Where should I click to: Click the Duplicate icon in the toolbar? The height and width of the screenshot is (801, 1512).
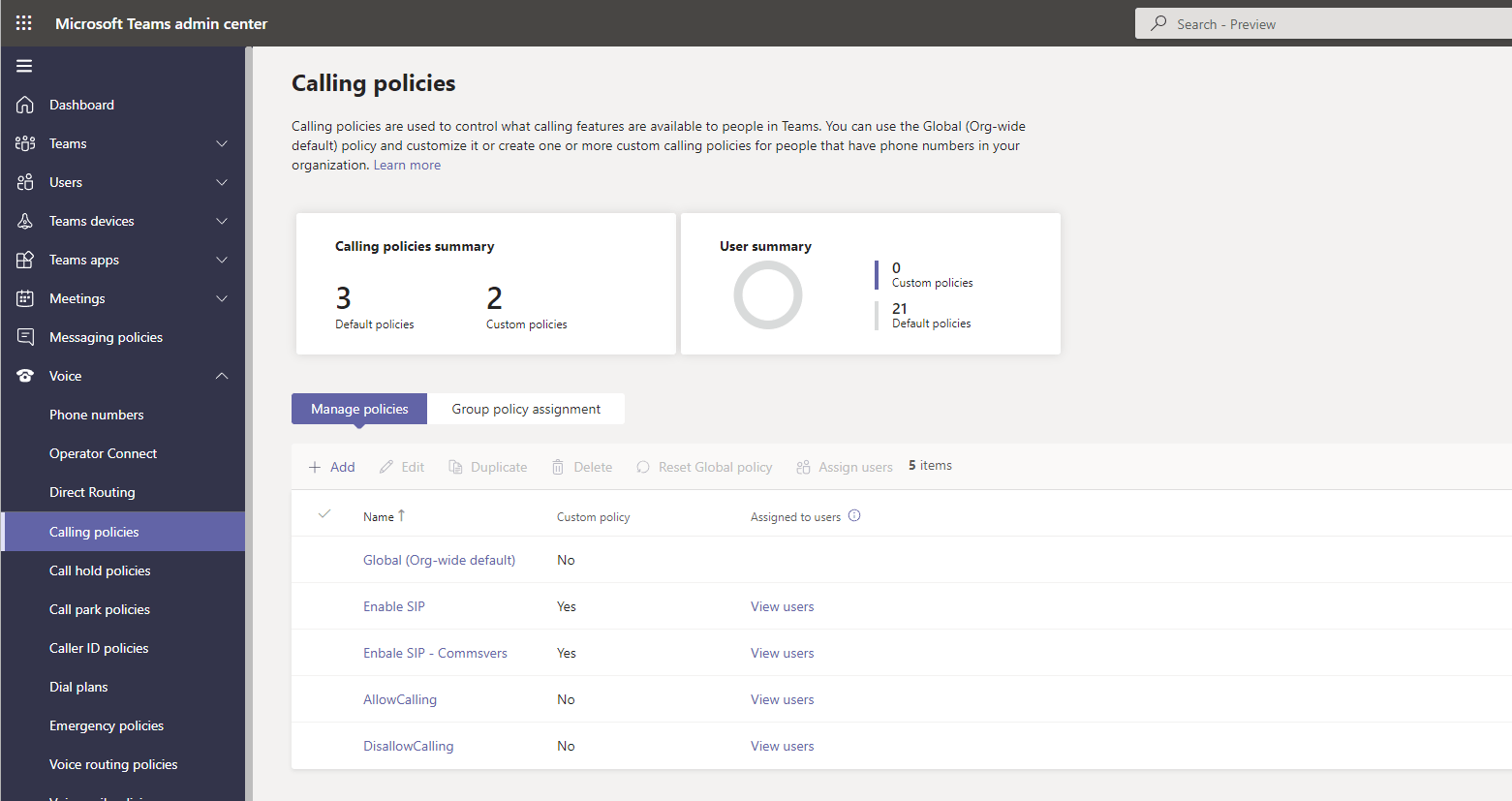[454, 466]
